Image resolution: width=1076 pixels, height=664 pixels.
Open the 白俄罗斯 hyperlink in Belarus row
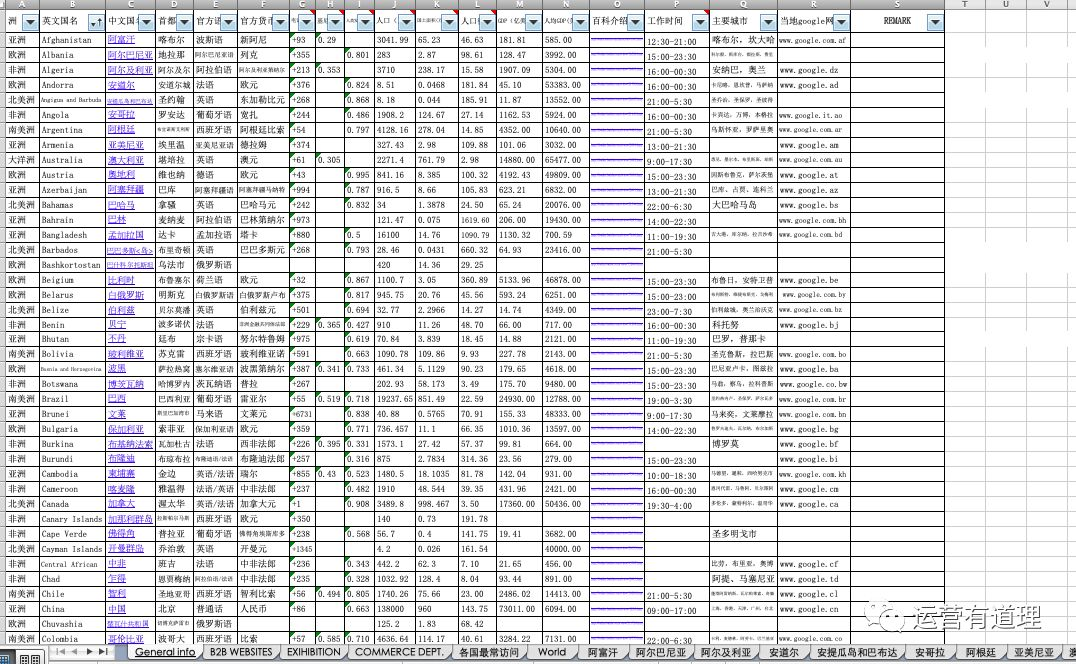tap(126, 295)
